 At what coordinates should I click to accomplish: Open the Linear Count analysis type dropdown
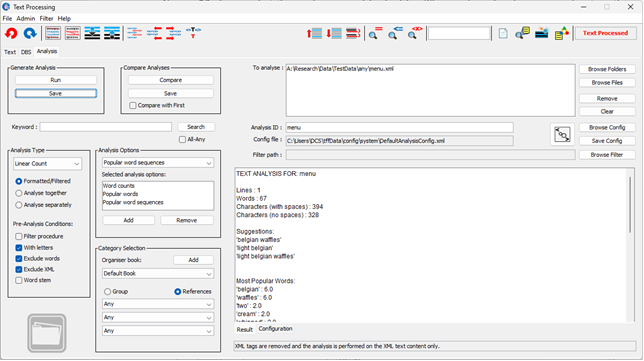47,163
